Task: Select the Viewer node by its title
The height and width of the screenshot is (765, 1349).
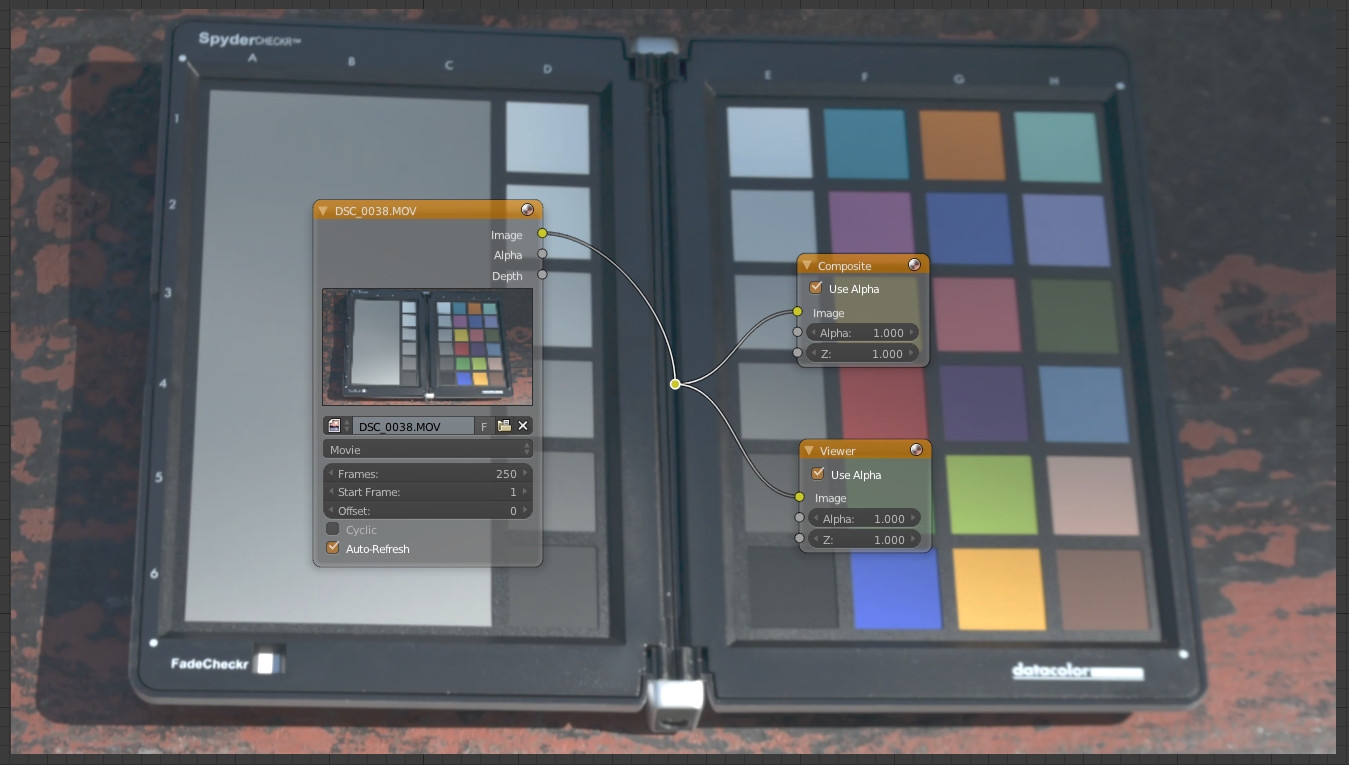Action: [x=838, y=451]
